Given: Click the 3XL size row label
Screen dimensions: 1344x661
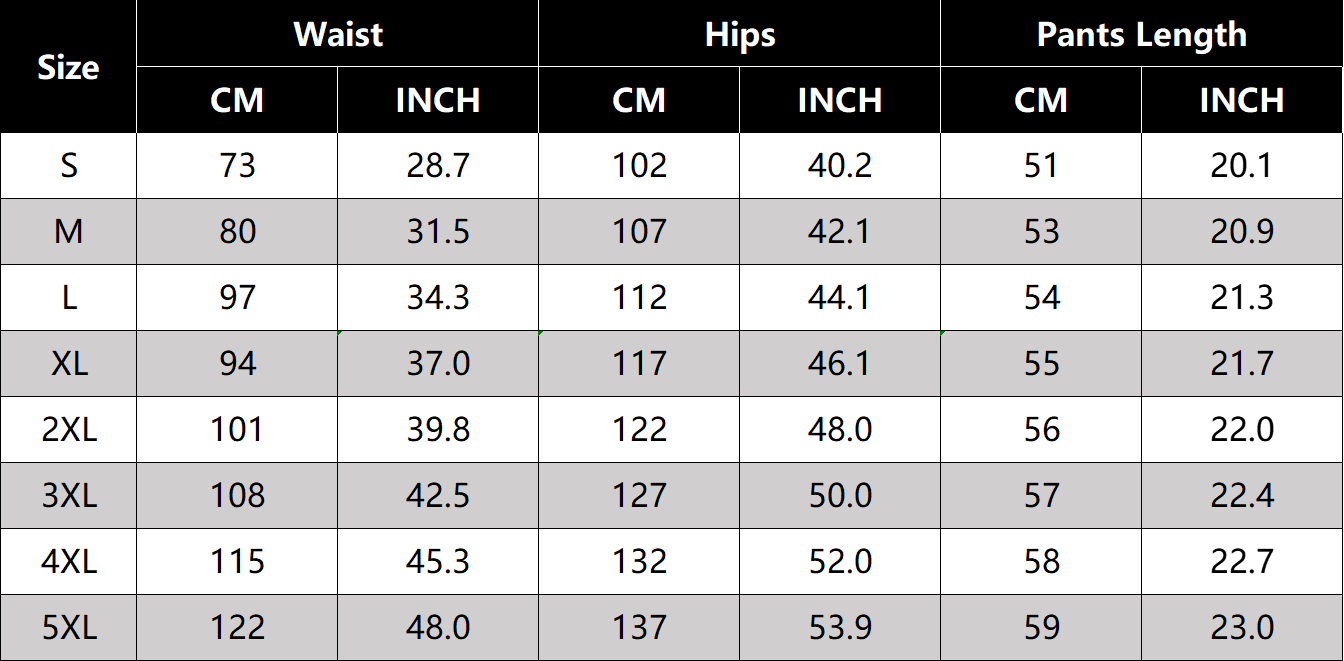Looking at the screenshot, I should (x=68, y=496).
